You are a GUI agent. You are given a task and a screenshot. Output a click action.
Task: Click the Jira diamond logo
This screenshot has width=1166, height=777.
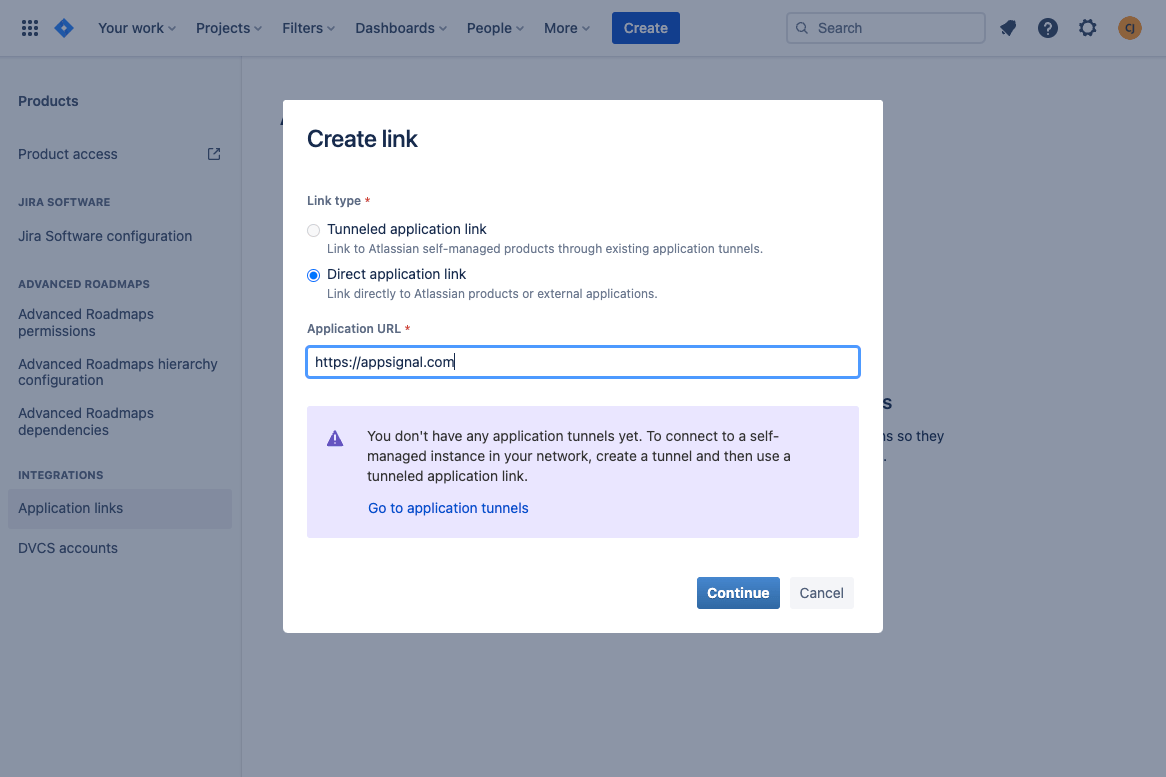tap(64, 28)
